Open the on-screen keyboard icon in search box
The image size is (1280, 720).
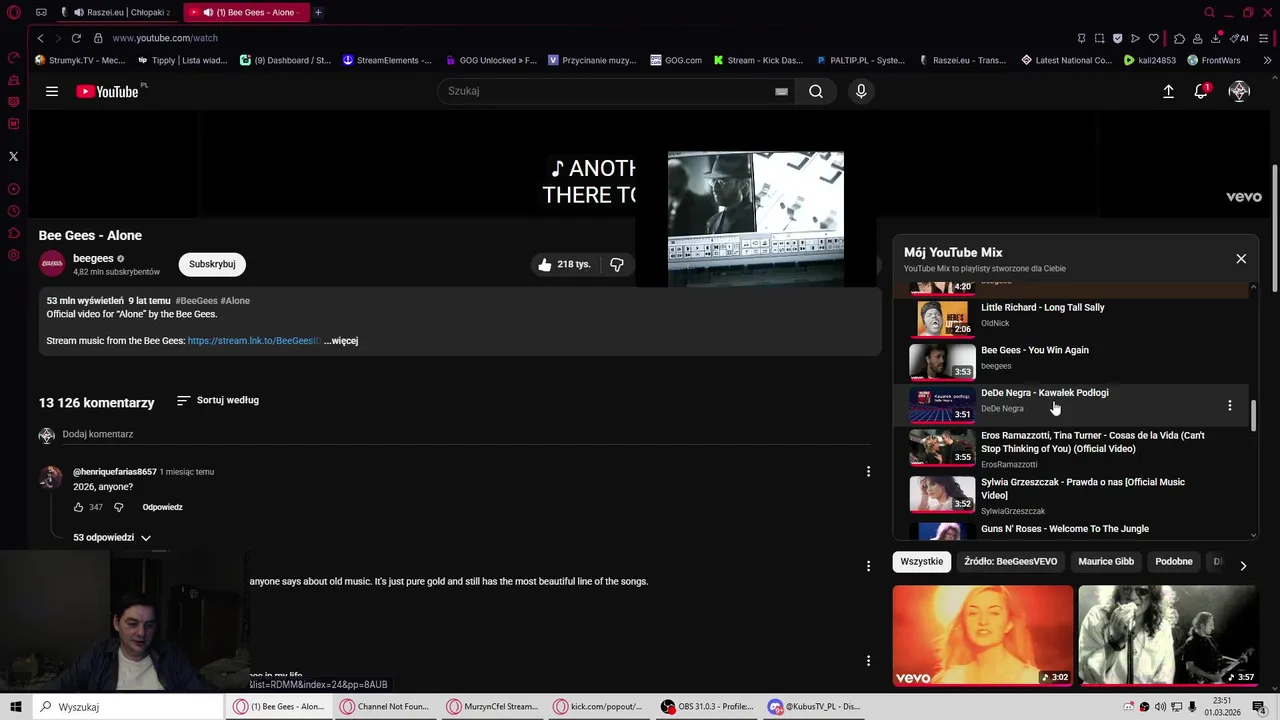point(781,91)
